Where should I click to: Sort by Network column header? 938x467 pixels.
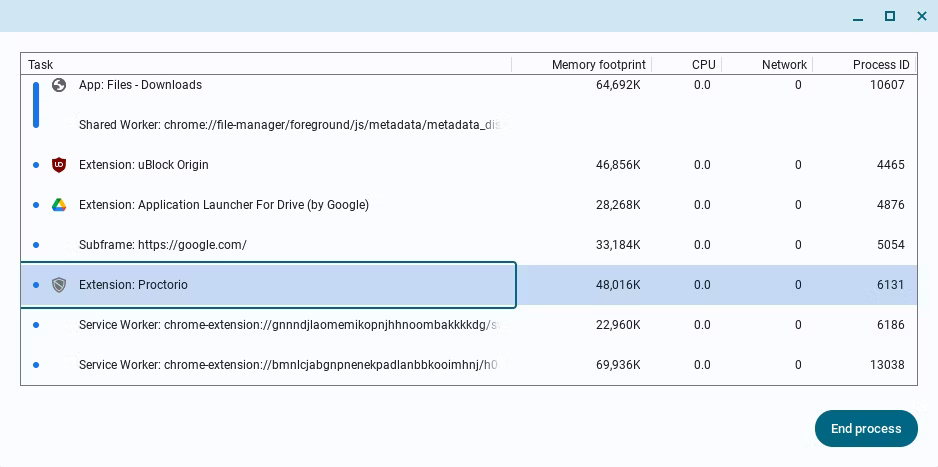(x=783, y=64)
